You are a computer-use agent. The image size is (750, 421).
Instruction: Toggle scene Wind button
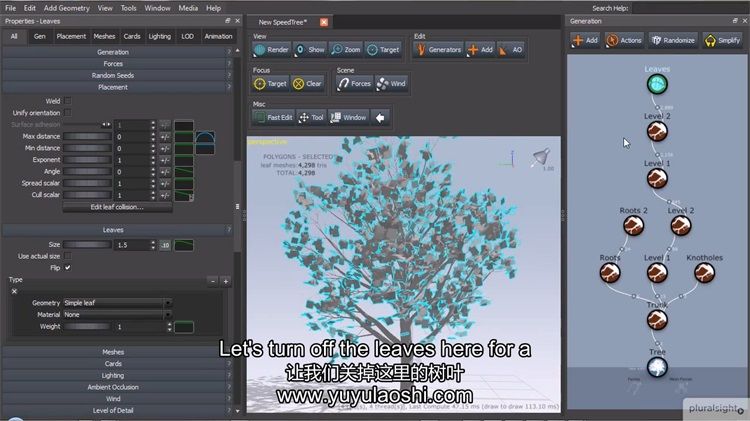391,83
